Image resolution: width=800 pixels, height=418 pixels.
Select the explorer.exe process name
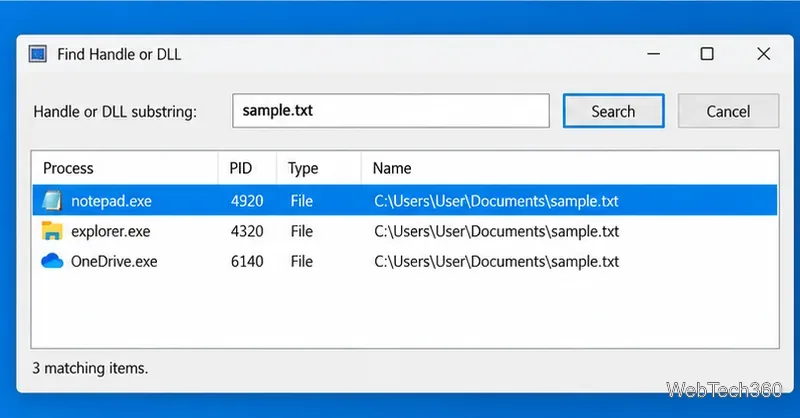111,231
